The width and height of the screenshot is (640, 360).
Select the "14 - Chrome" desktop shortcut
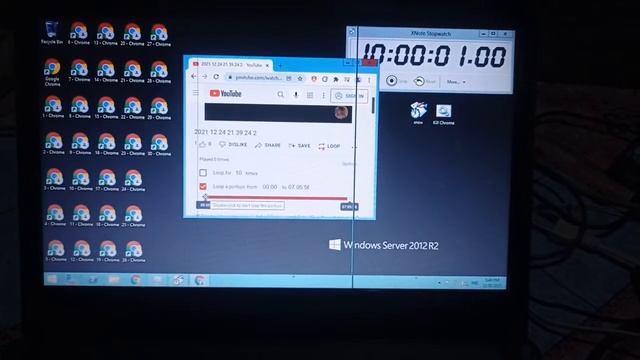pyautogui.click(x=106, y=71)
